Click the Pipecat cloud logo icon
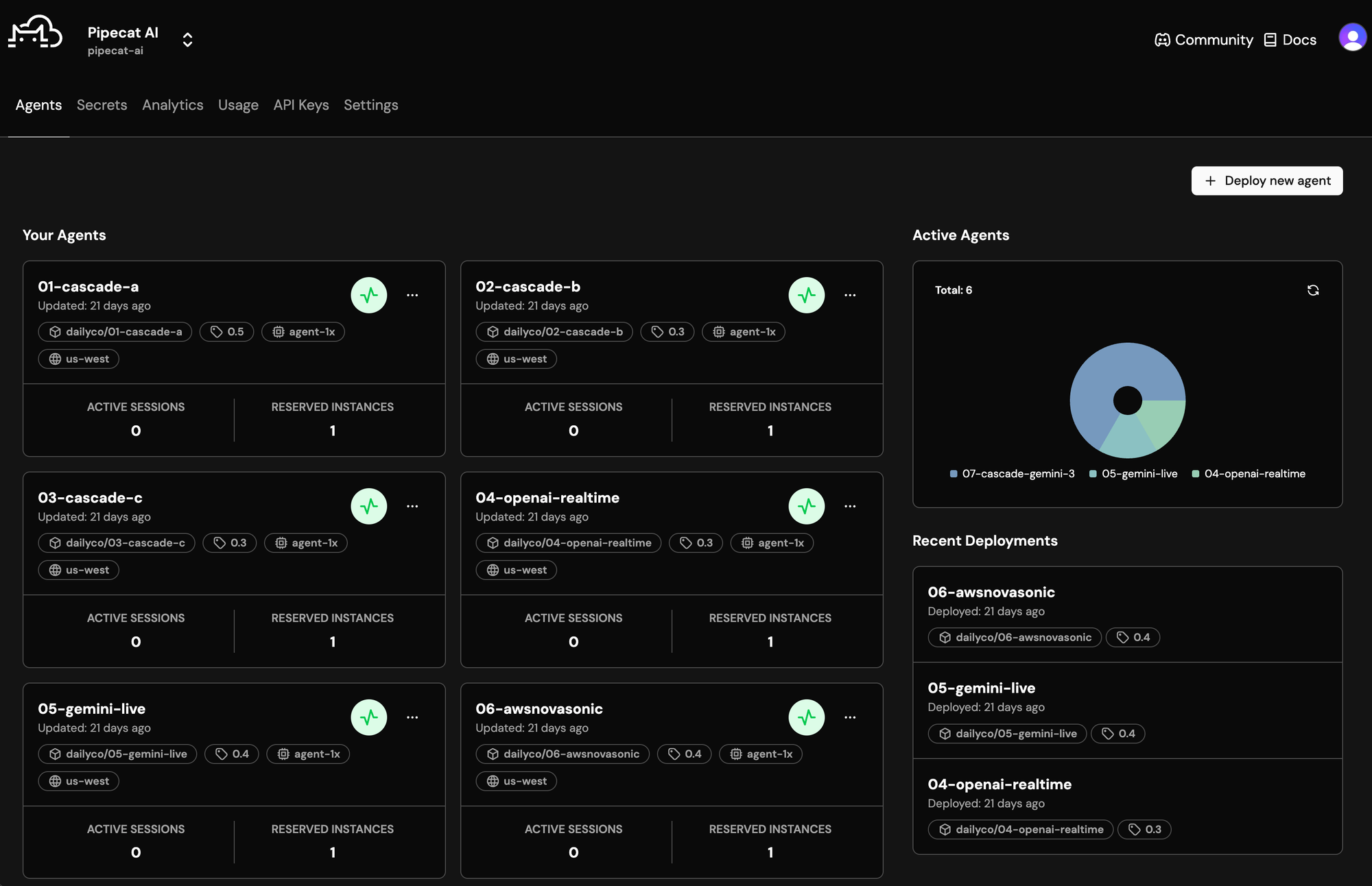Image resolution: width=1372 pixels, height=886 pixels. [35, 32]
